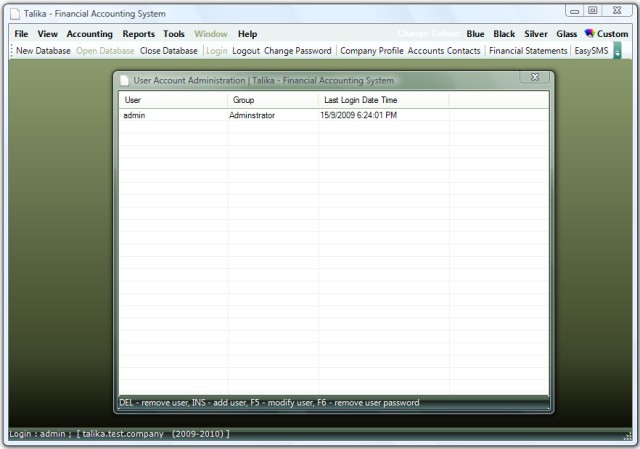Open the File menu
The height and width of the screenshot is (449, 640).
tap(21, 34)
